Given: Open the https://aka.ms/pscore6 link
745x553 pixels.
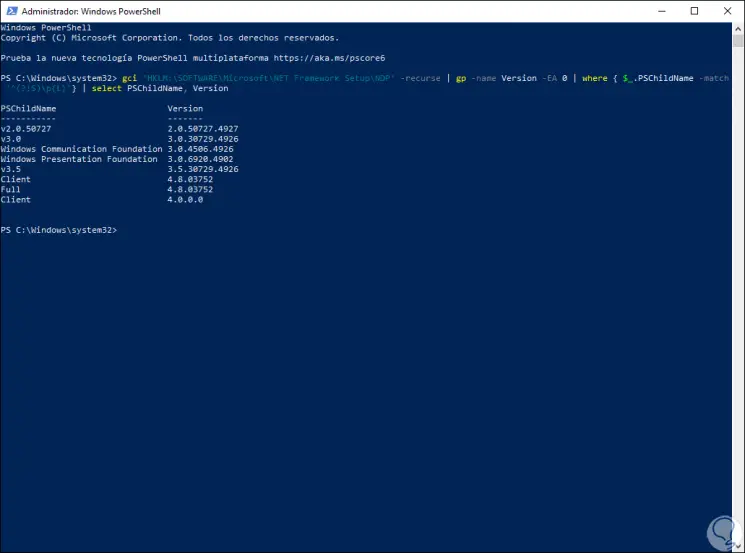Looking at the screenshot, I should 327,58.
